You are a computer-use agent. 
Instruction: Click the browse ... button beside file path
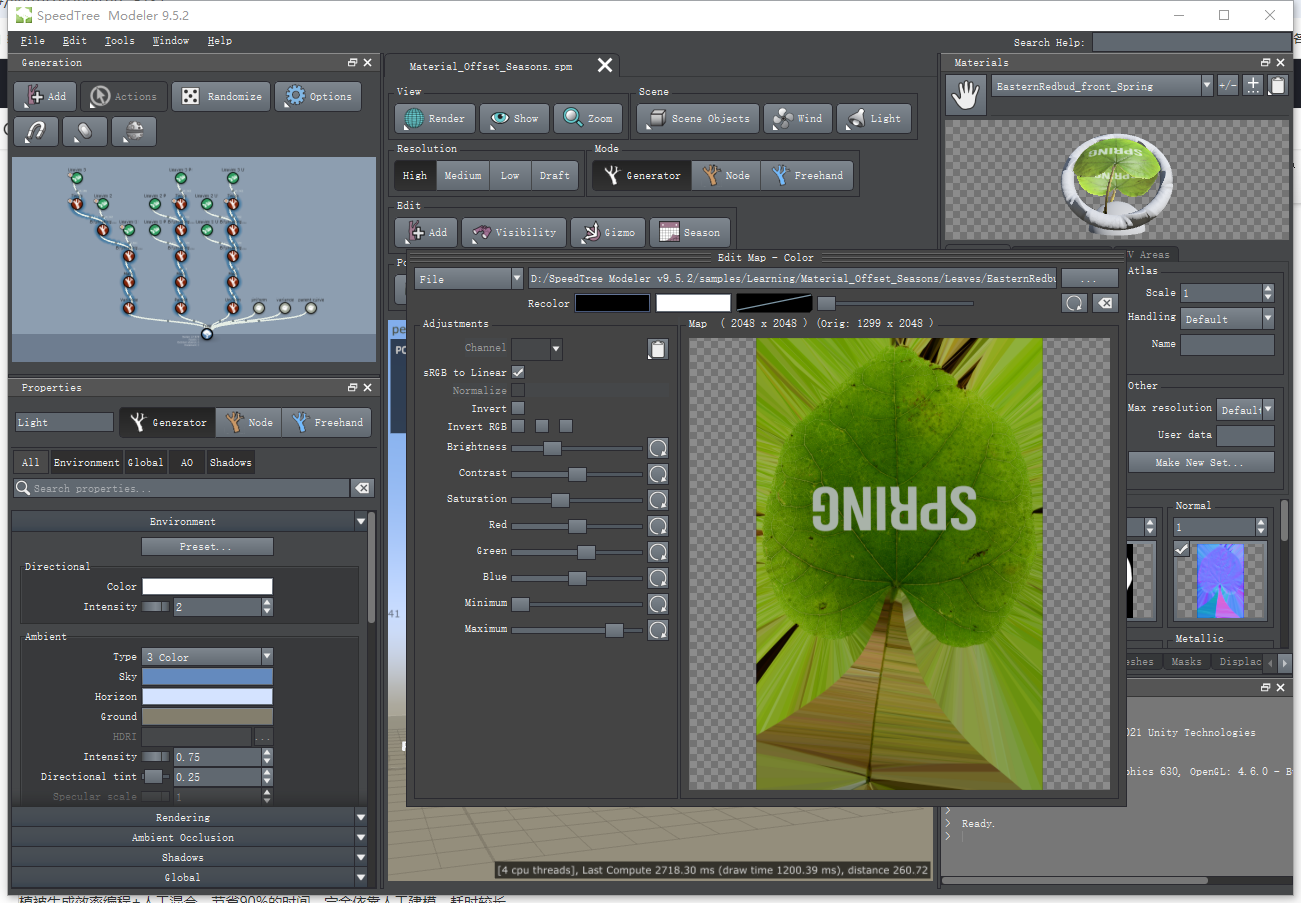point(1089,279)
